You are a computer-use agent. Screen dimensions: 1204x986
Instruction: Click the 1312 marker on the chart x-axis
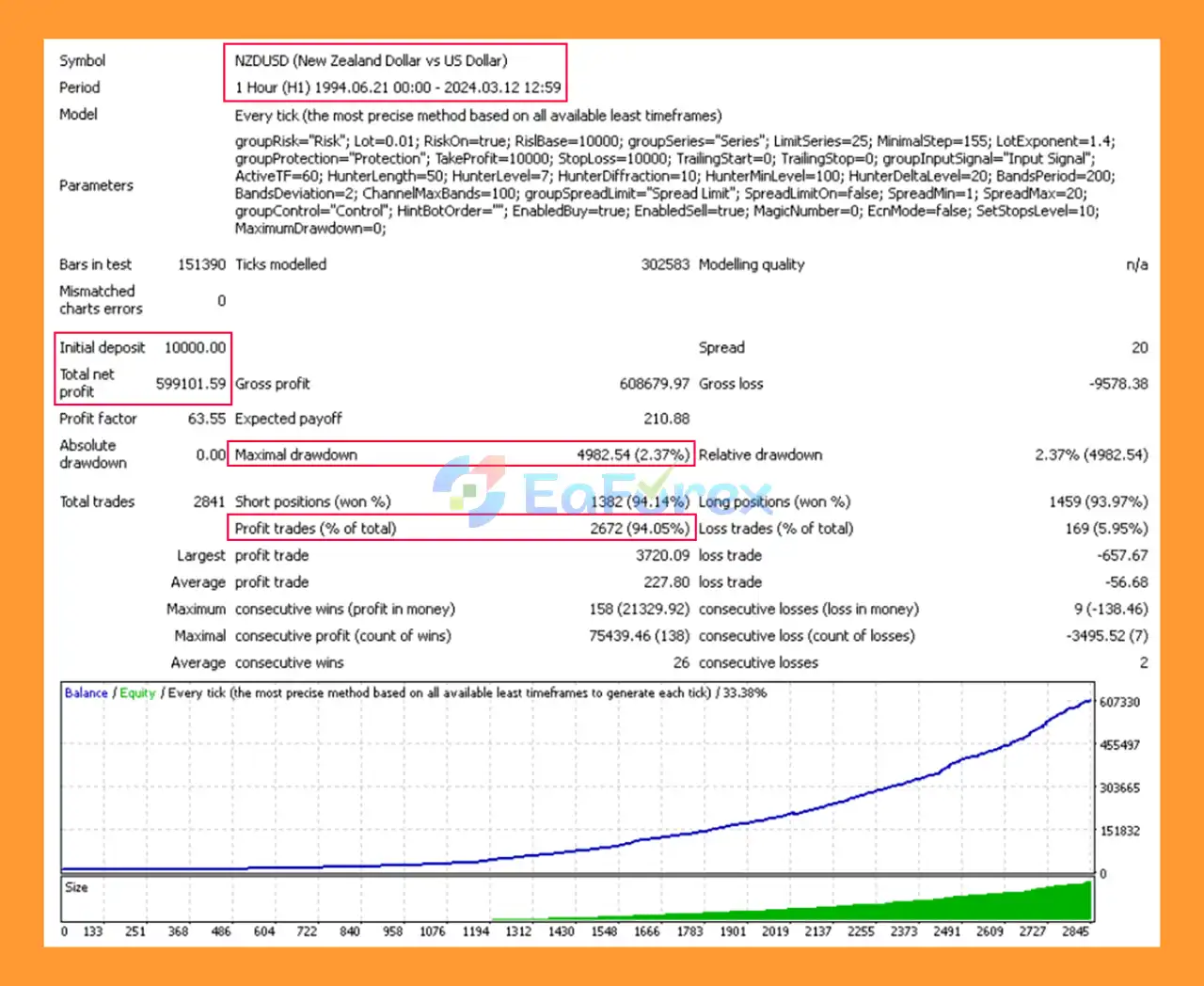pyautogui.click(x=518, y=931)
